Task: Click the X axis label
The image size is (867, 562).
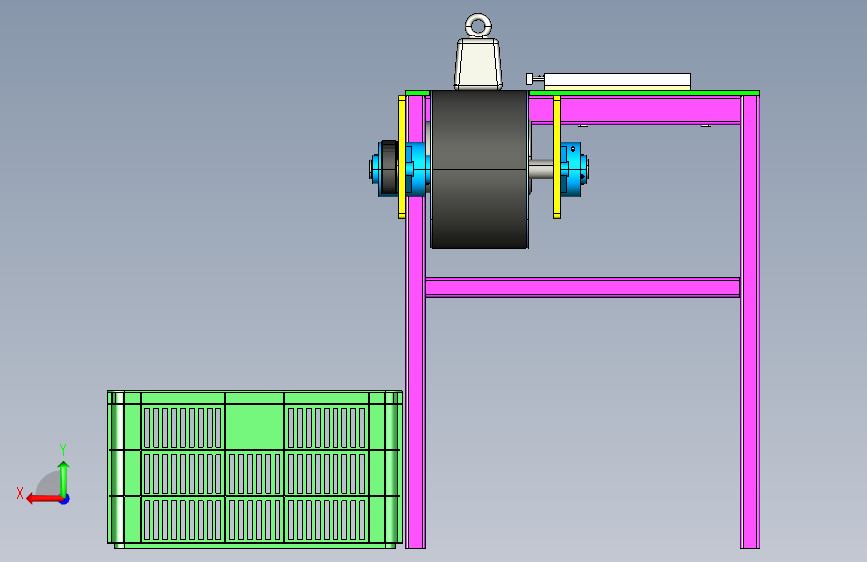Action: point(20,493)
